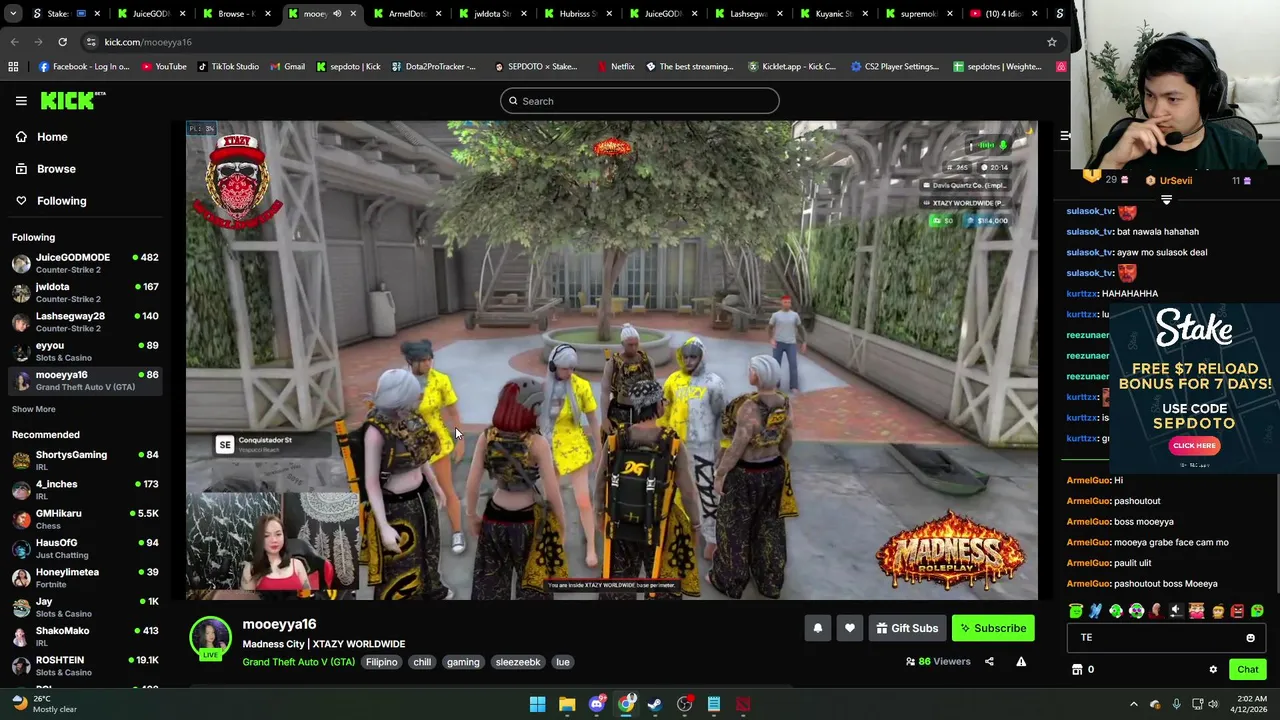Click the notification bell under the stream
The width and height of the screenshot is (1280, 720).
pyautogui.click(x=817, y=628)
